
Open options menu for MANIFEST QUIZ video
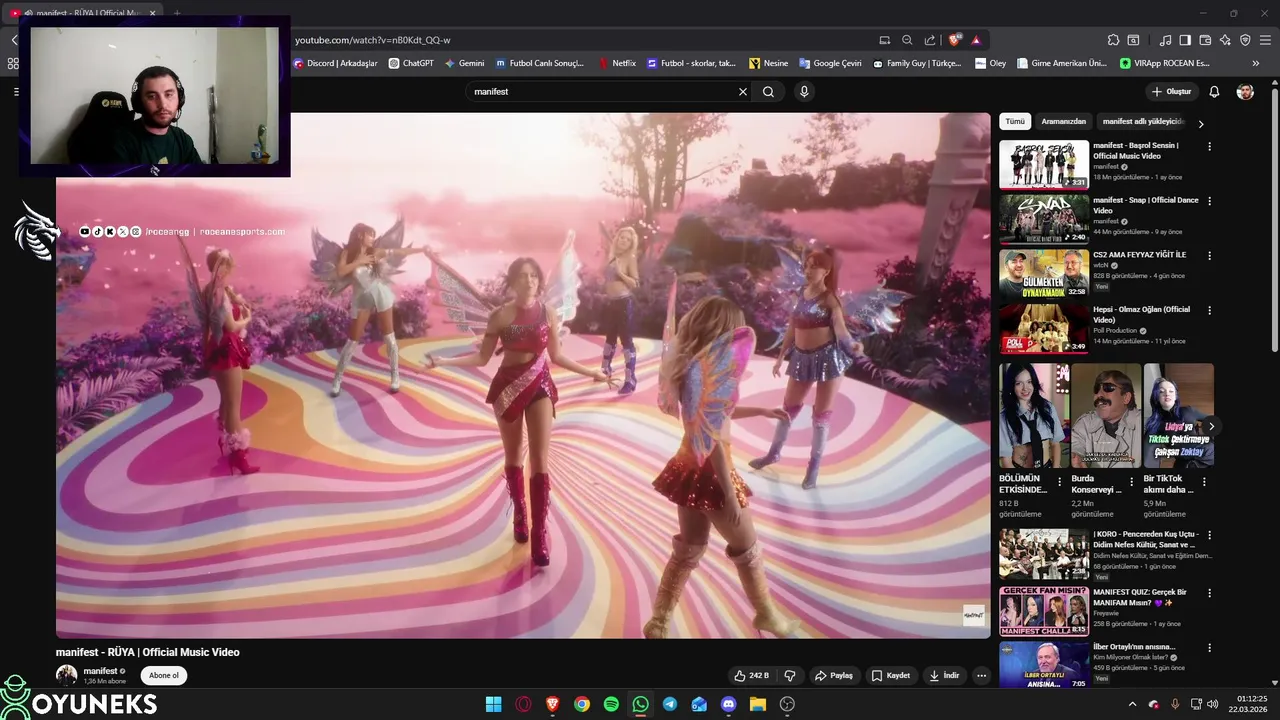click(x=1209, y=593)
